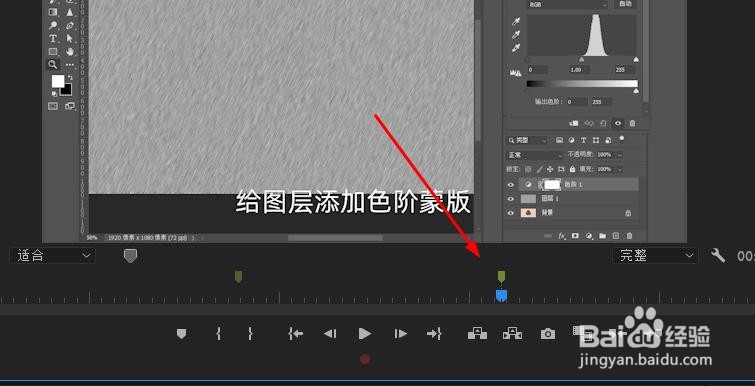Open the 适合 zoom level dropdown
The image size is (755, 386).
(52, 256)
